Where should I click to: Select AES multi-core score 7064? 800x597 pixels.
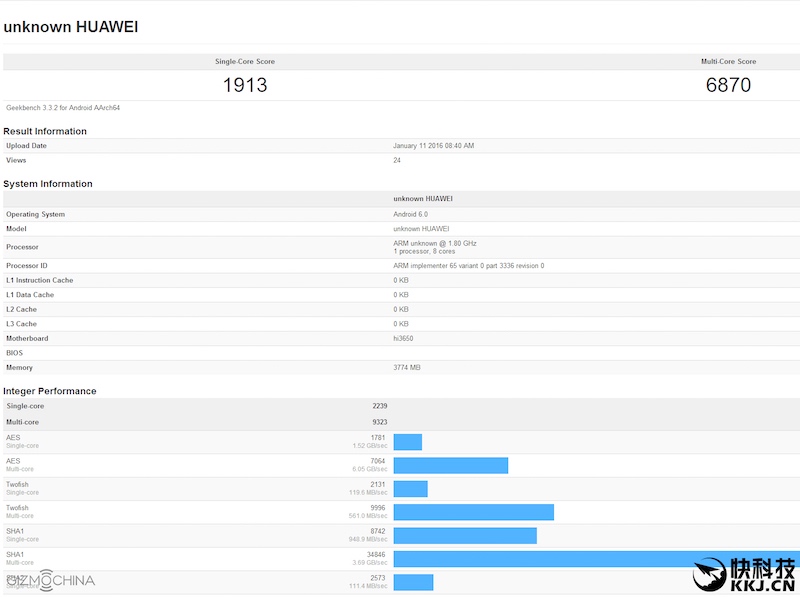coord(378,461)
